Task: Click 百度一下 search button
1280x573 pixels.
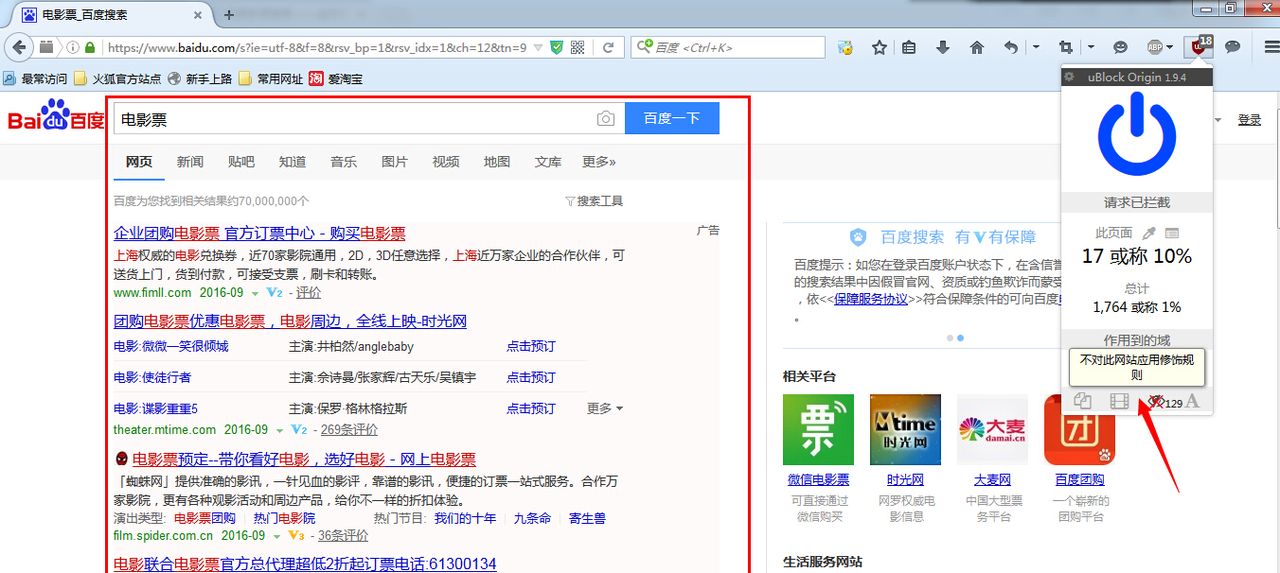Action: [672, 118]
